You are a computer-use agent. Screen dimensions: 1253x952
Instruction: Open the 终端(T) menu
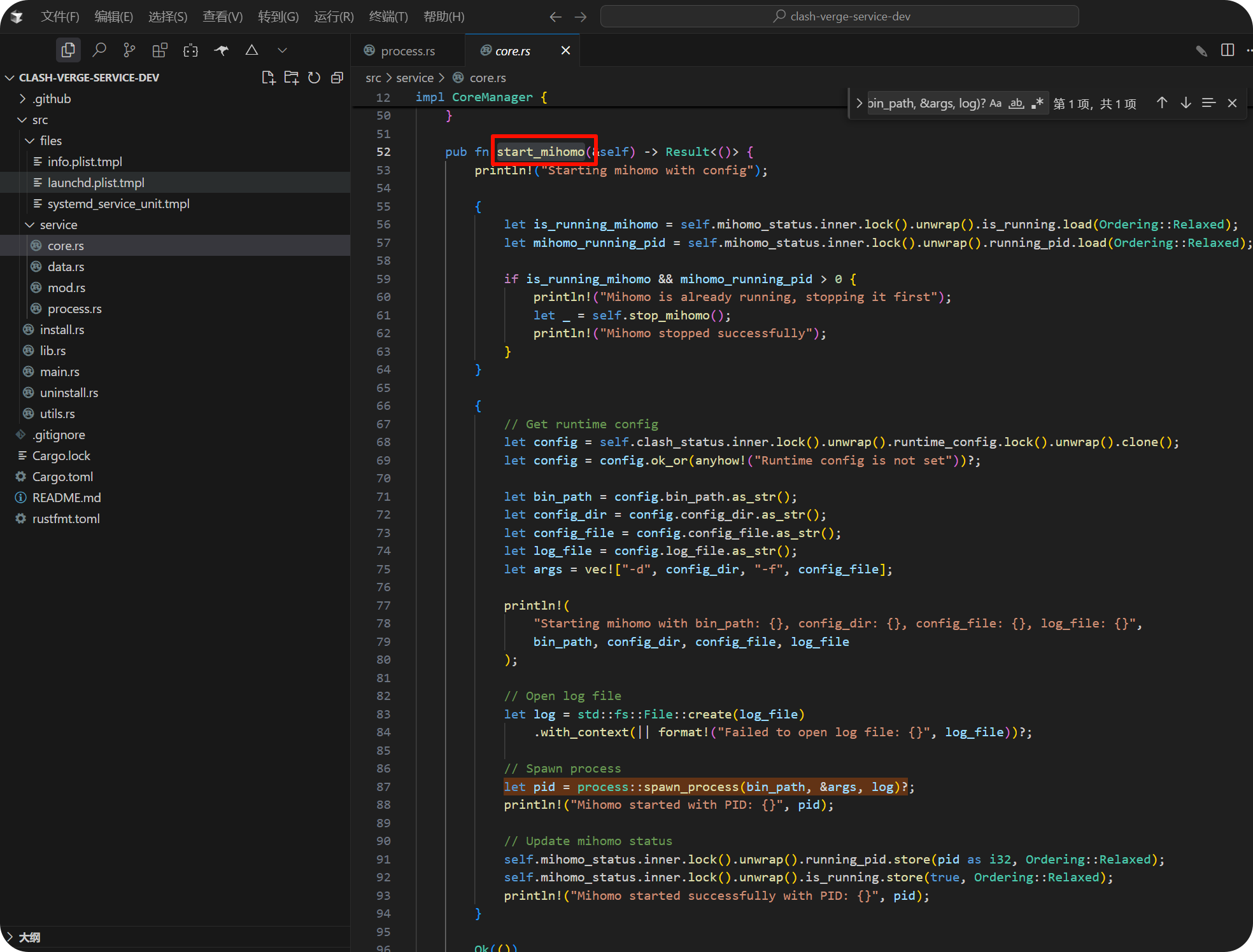click(x=388, y=17)
